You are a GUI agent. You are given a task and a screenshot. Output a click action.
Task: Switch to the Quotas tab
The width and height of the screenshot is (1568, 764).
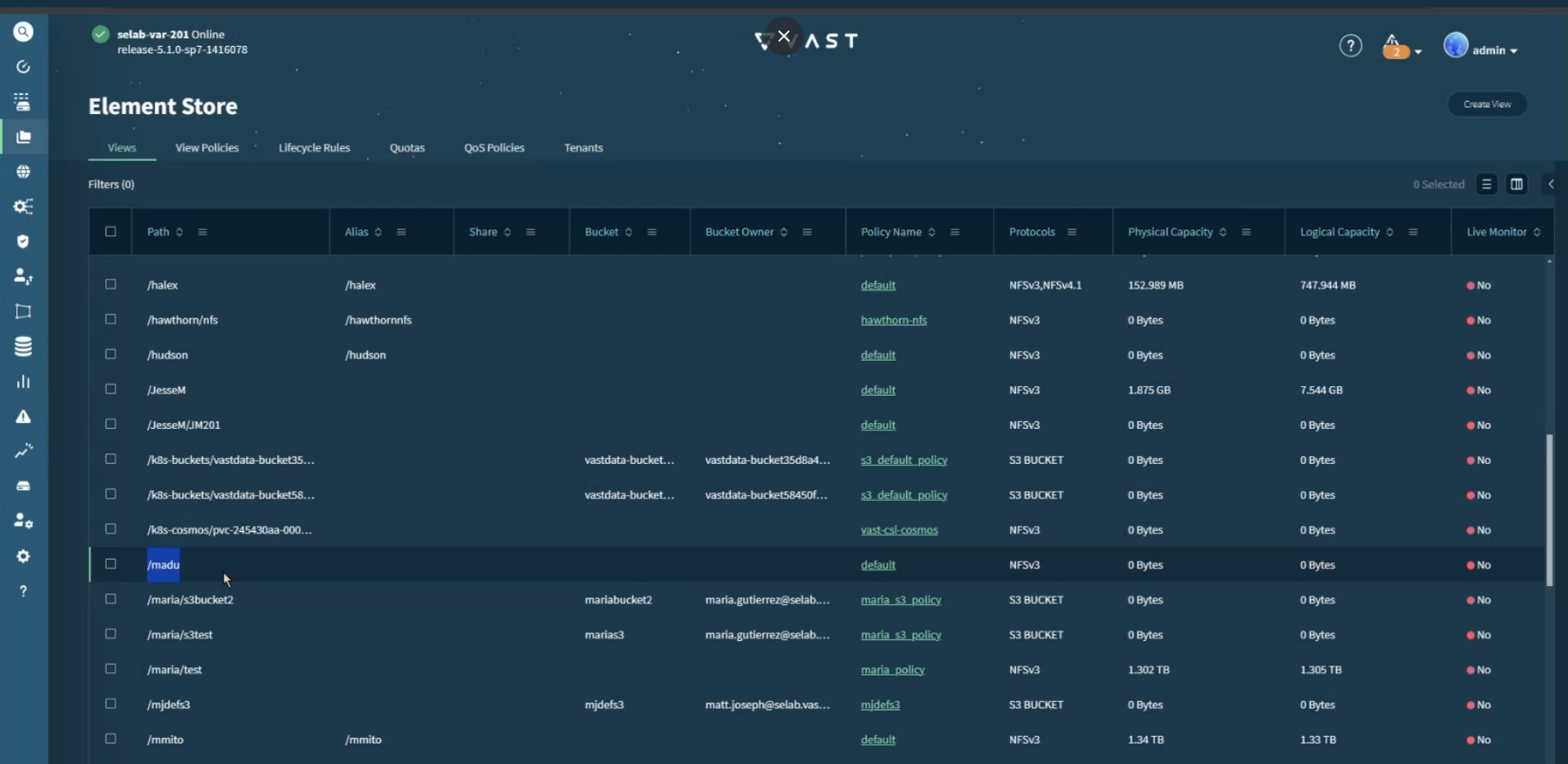click(407, 148)
